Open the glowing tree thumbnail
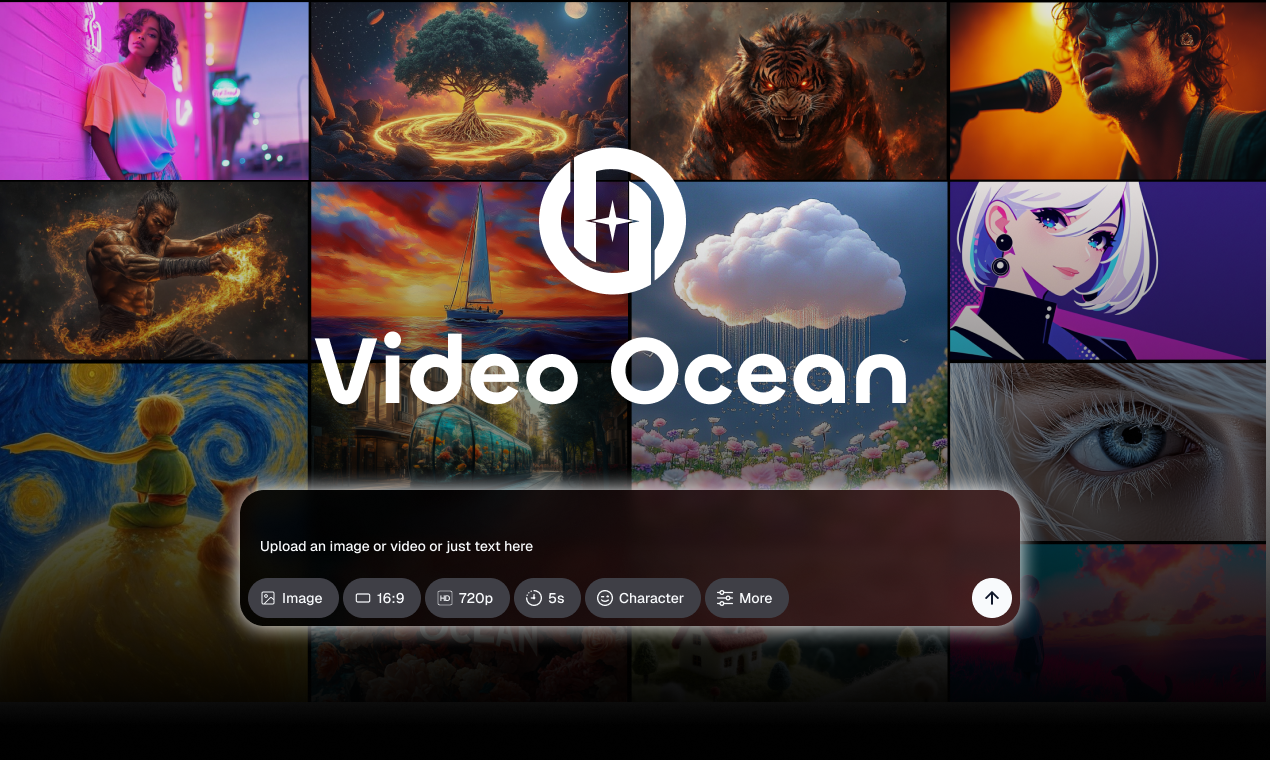The width and height of the screenshot is (1270, 760). click(469, 90)
